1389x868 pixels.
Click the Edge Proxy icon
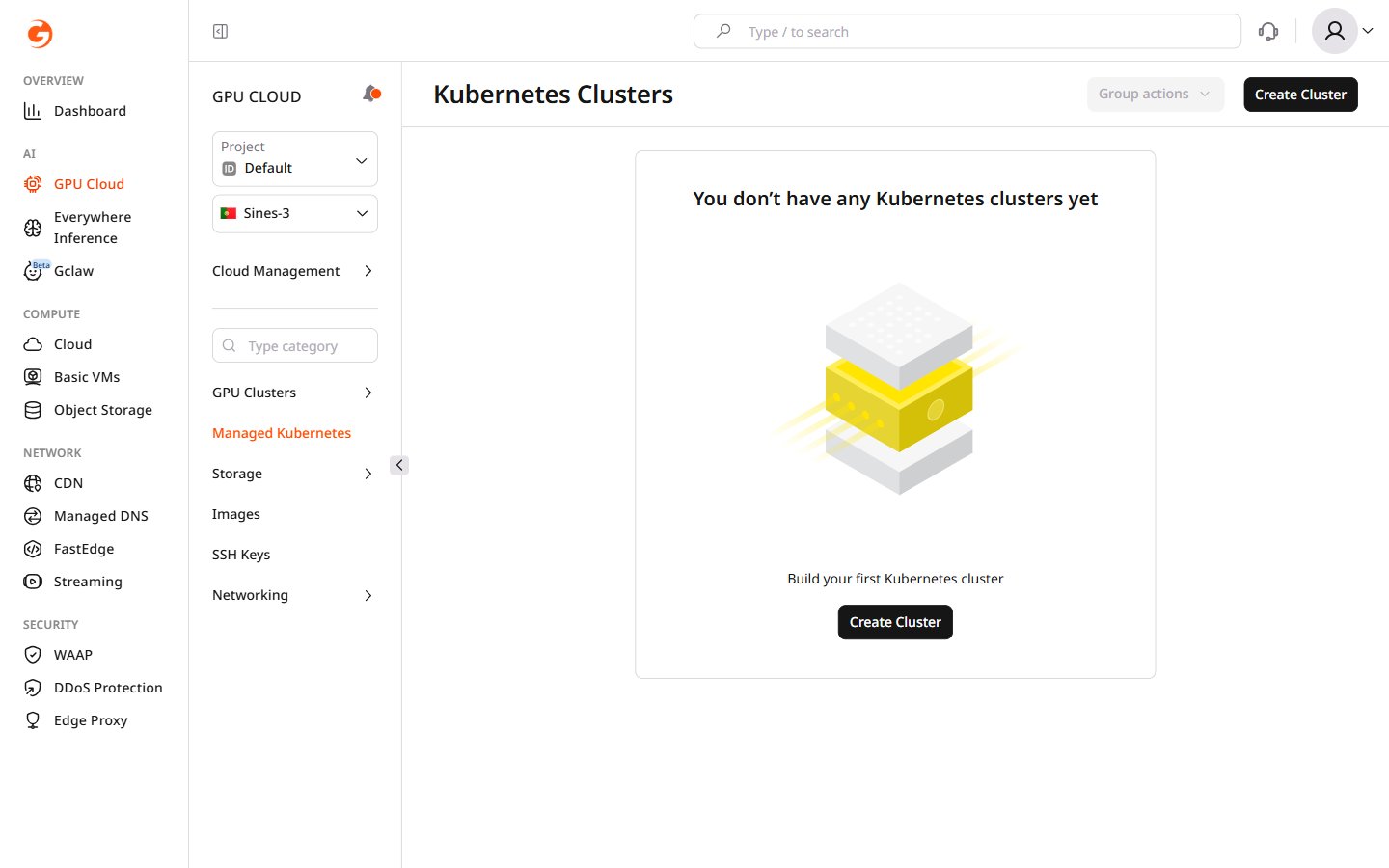click(33, 720)
